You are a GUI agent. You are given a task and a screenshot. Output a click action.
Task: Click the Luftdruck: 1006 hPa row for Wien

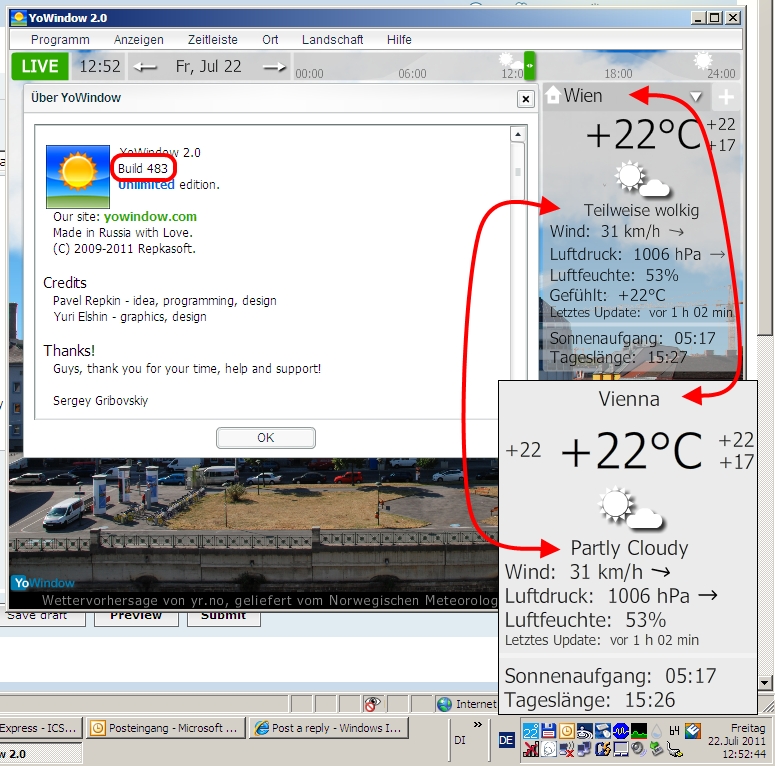click(638, 254)
